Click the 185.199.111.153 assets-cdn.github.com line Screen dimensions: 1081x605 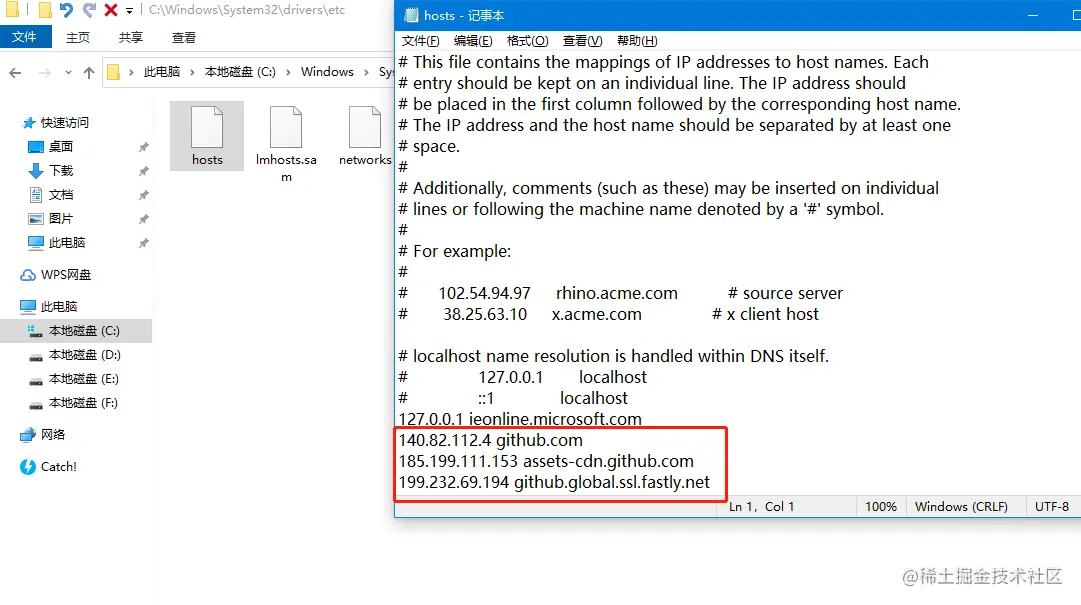tap(546, 461)
